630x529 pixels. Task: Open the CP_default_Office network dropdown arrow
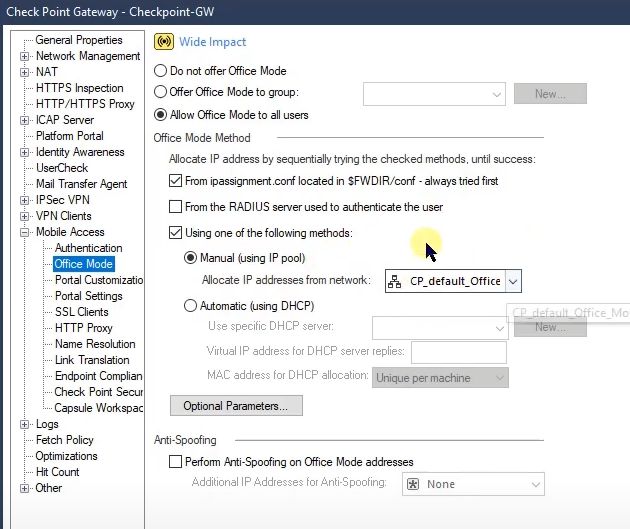[x=513, y=281]
